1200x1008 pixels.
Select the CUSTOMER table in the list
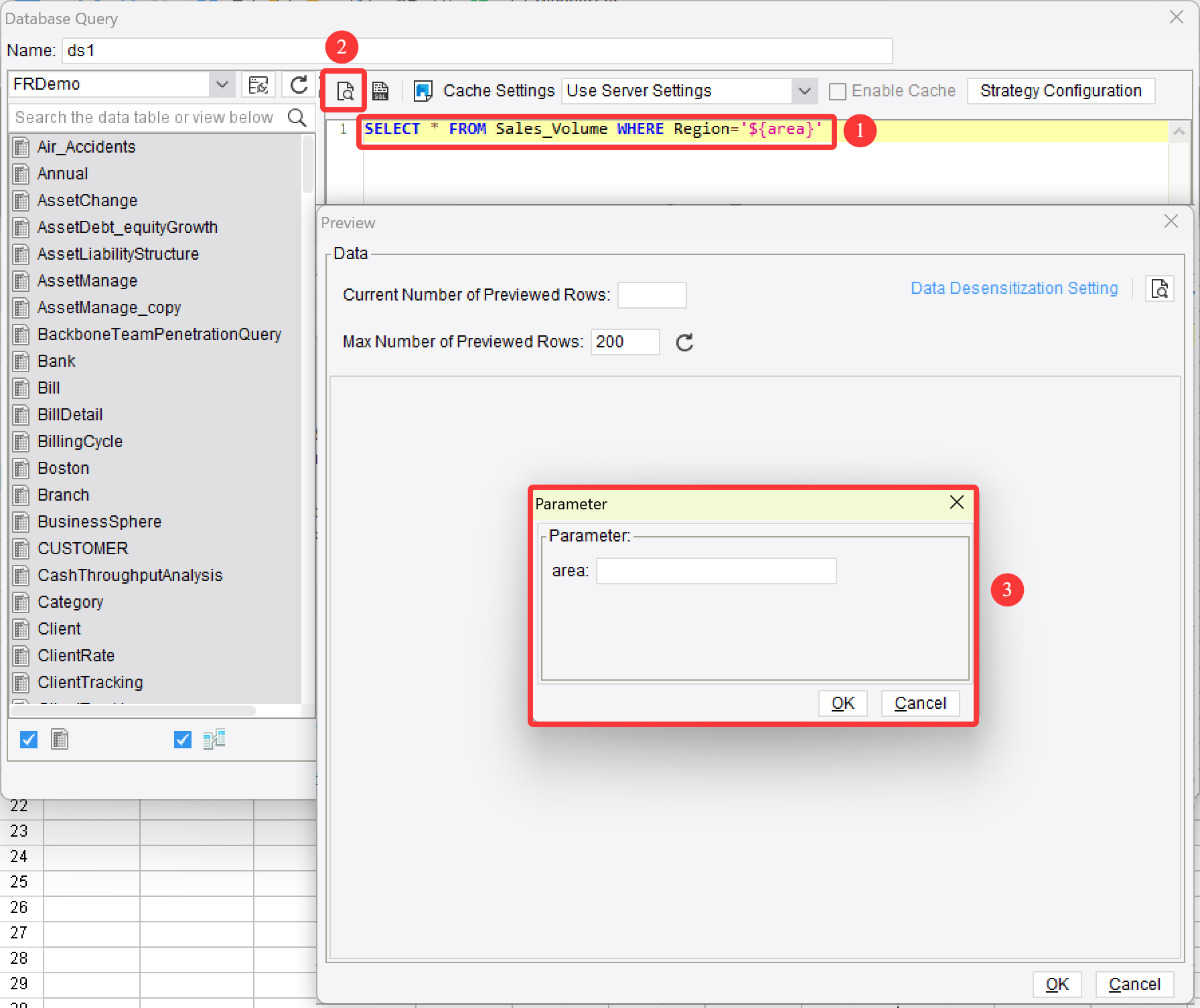click(82, 548)
